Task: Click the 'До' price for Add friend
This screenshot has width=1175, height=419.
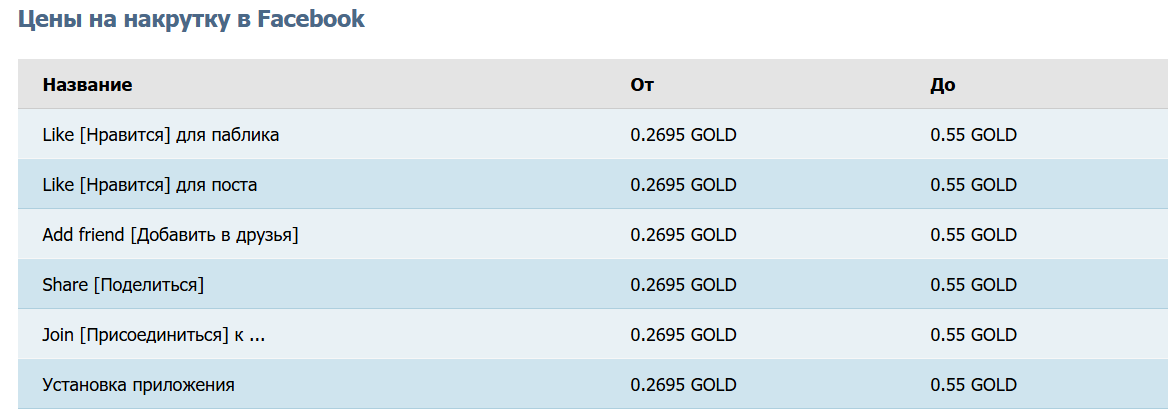Action: pyautogui.click(x=973, y=235)
